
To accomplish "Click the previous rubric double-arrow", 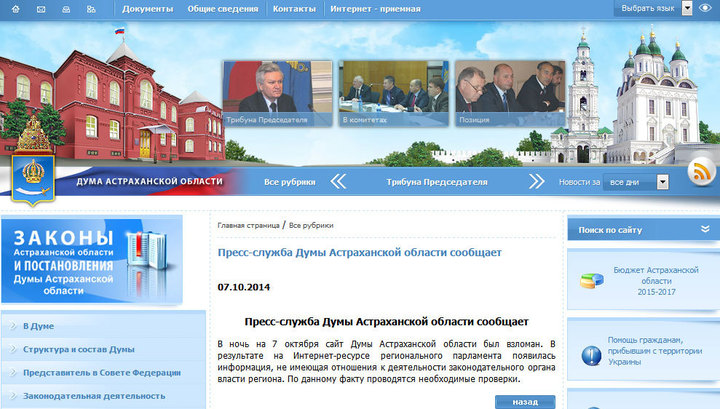I will point(338,181).
